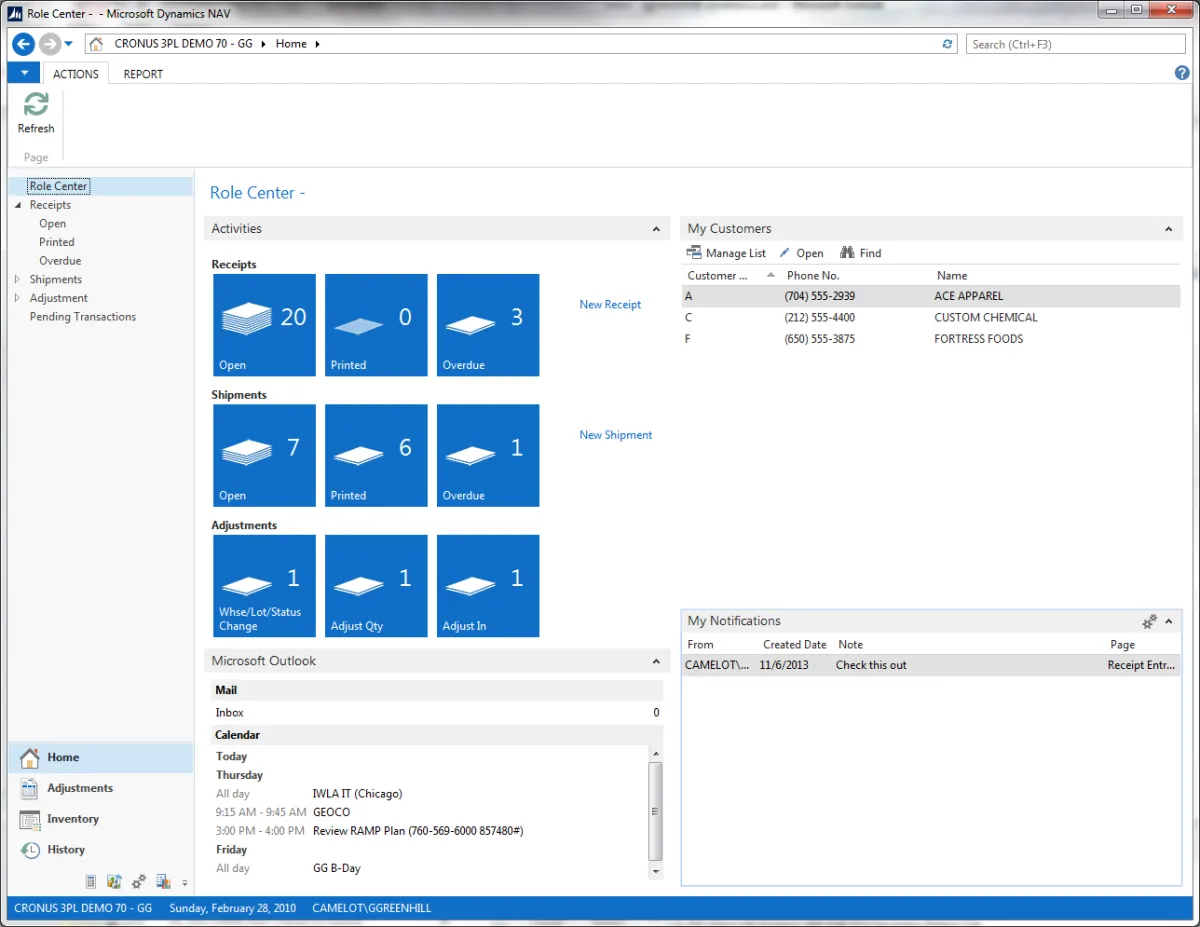Click the New Shipment link
1200x927 pixels.
615,435
